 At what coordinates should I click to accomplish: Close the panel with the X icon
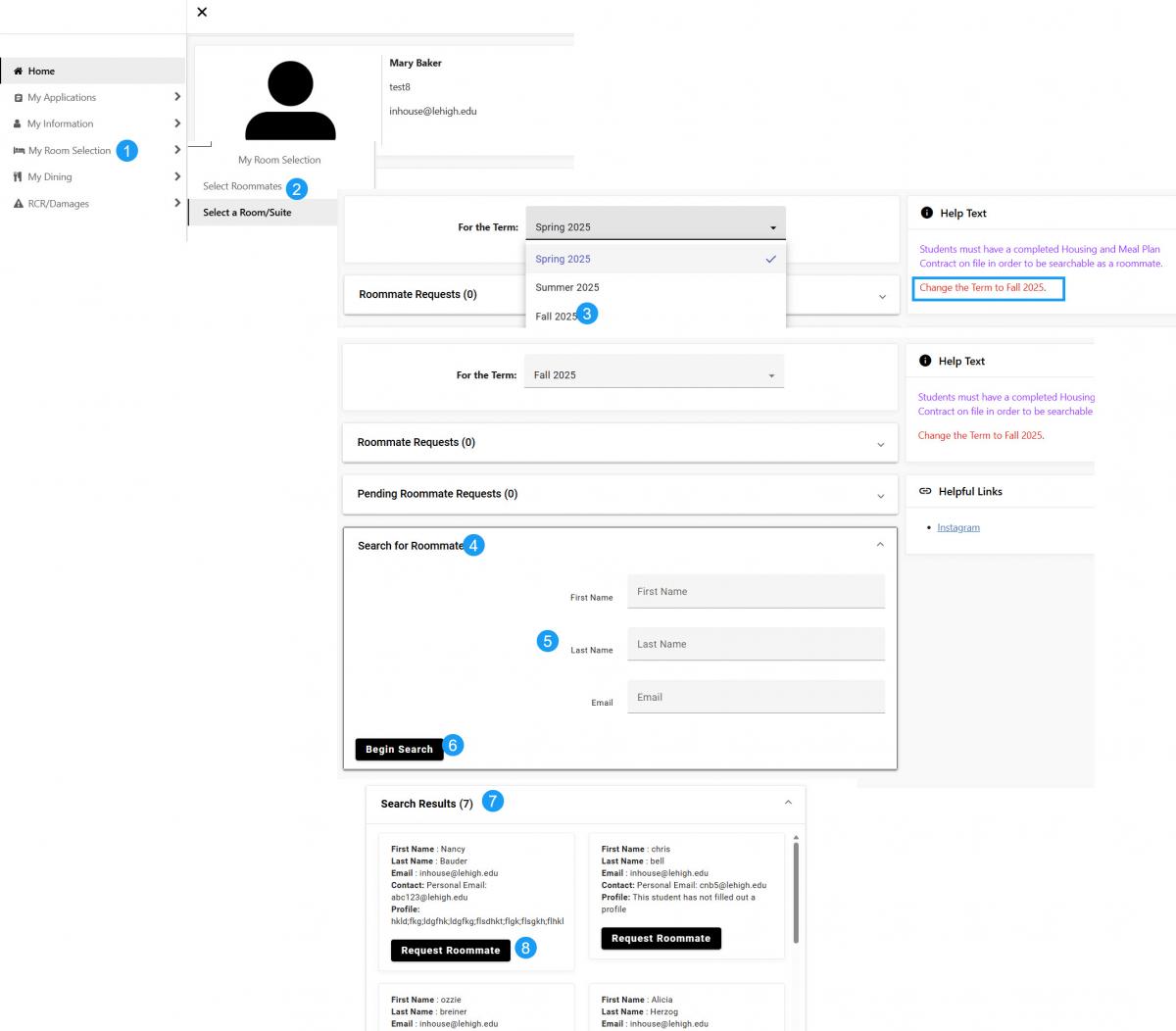[202, 12]
